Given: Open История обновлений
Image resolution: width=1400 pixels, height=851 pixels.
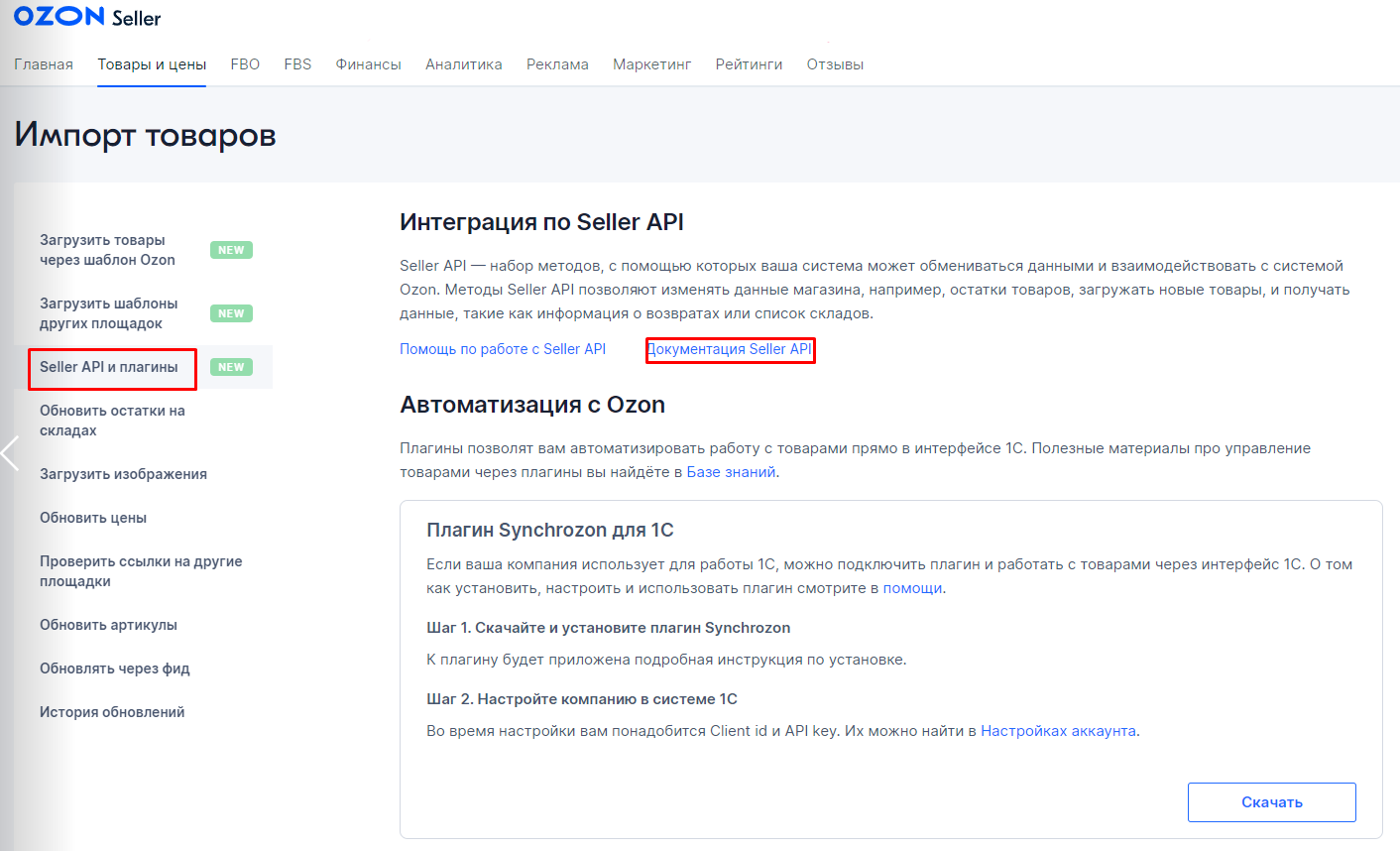Looking at the screenshot, I should [x=112, y=712].
